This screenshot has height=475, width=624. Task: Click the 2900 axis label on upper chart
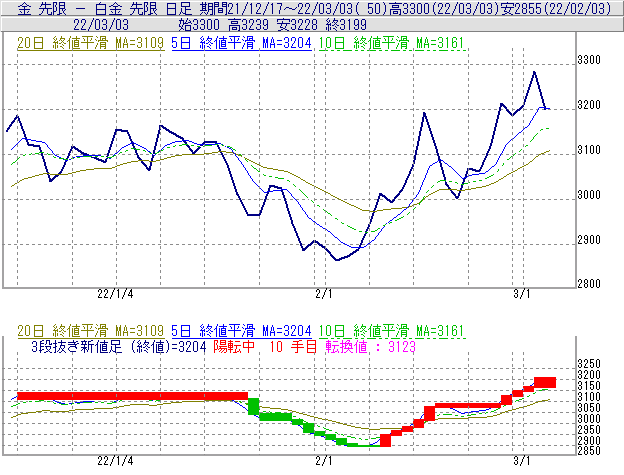tap(589, 240)
